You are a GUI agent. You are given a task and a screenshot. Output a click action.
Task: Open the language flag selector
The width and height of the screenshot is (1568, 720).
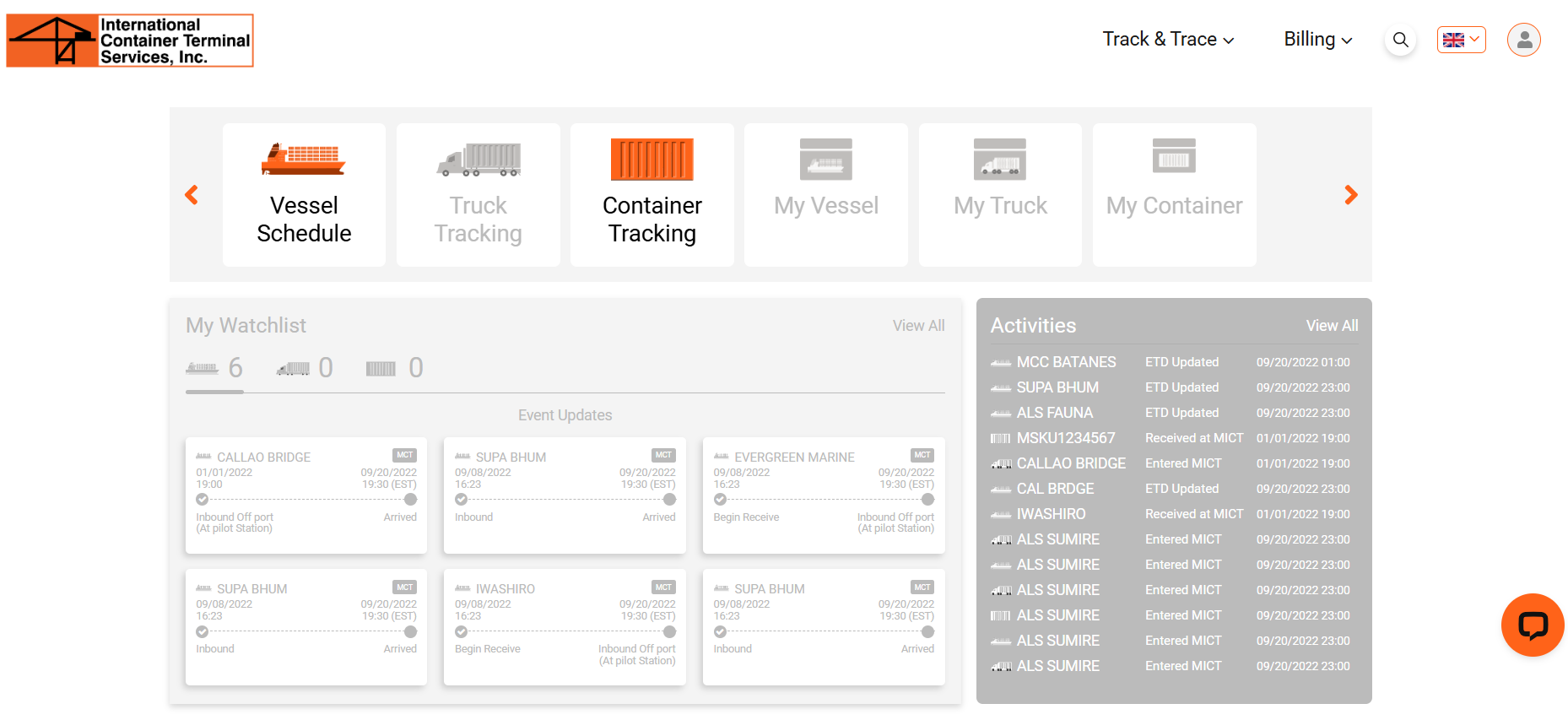1461,40
